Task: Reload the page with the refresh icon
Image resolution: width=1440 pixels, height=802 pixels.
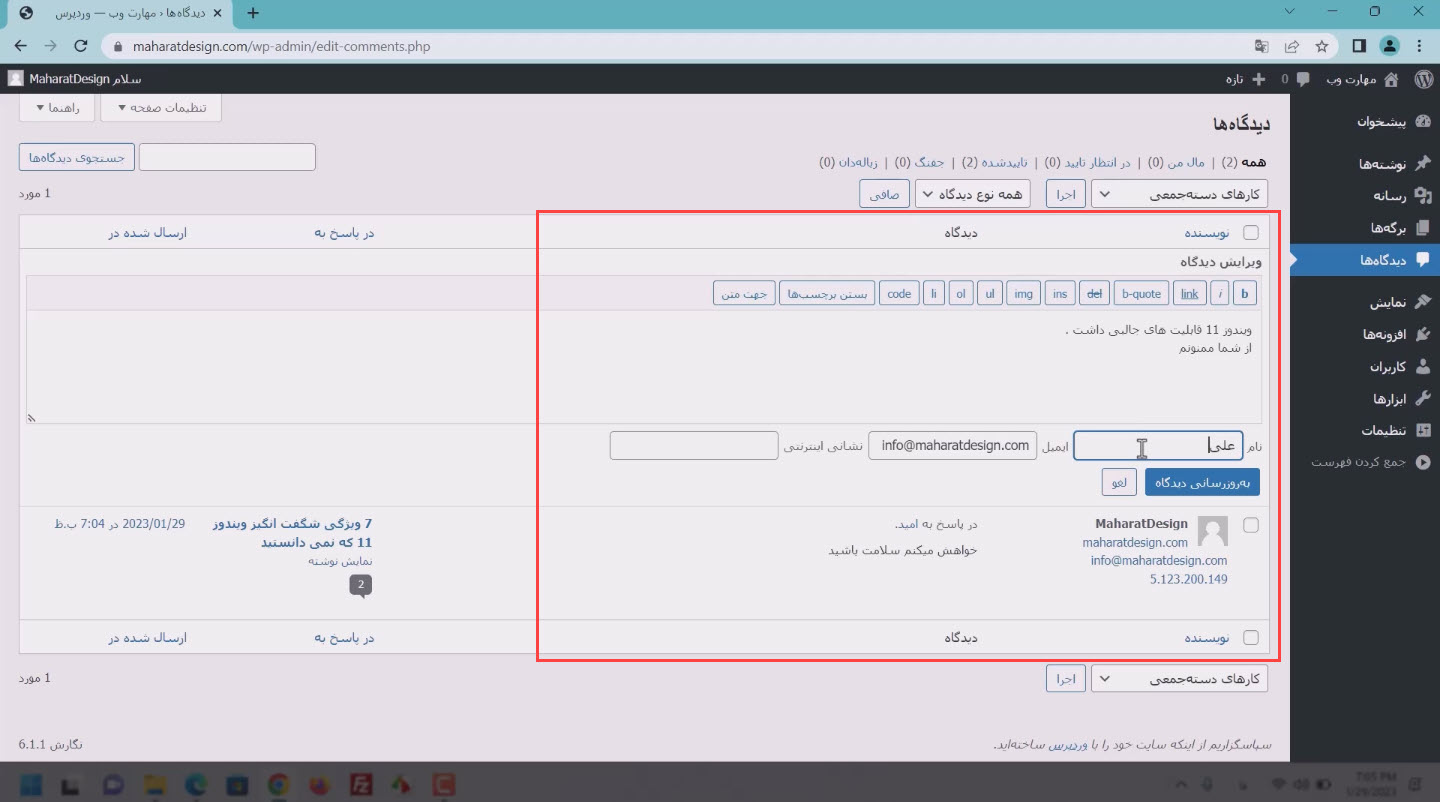Action: tap(81, 46)
